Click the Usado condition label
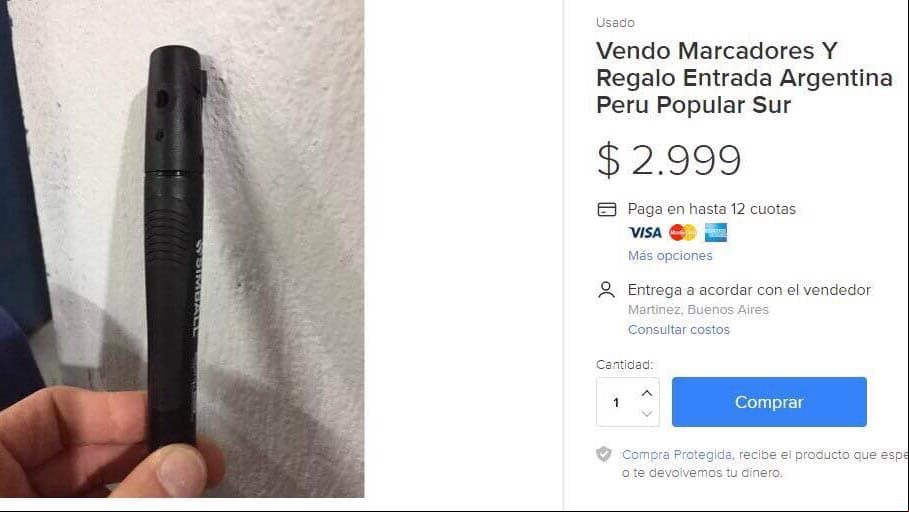 615,23
